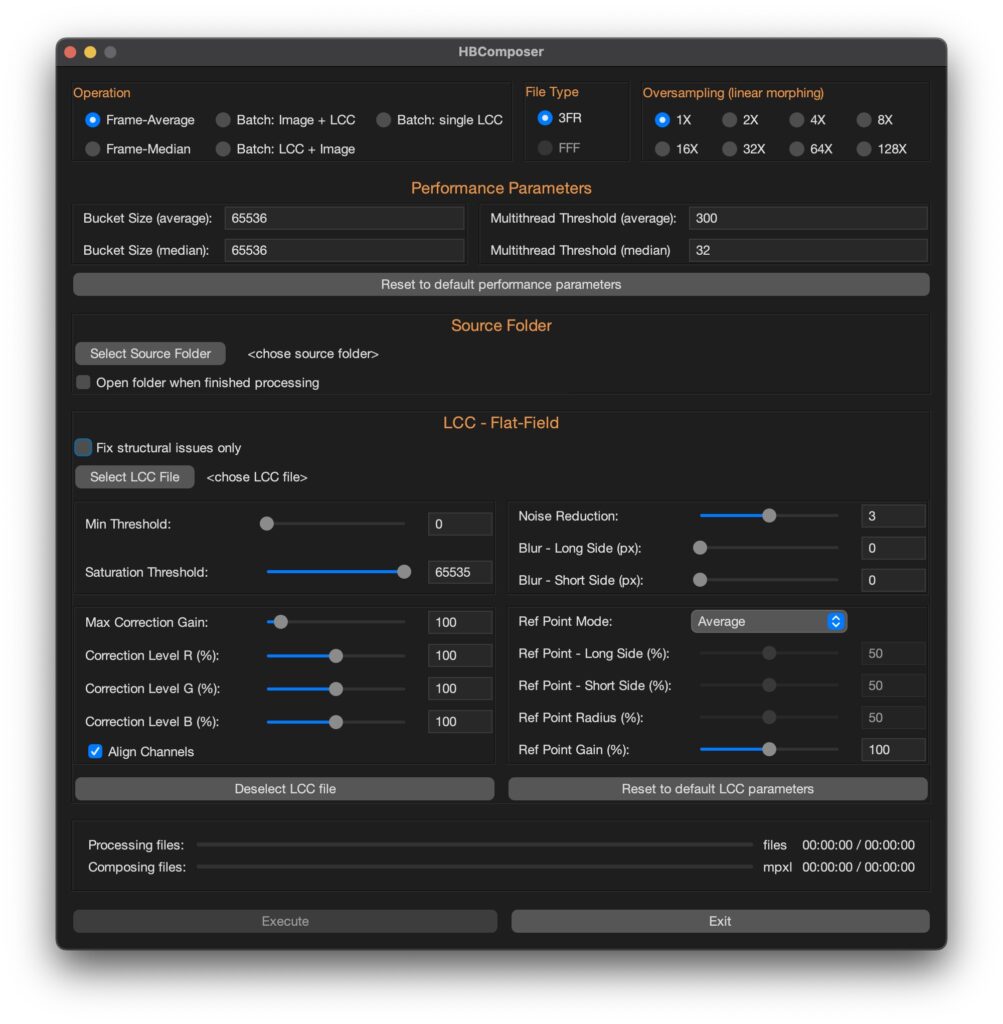Click the Max Correction Gain value field
Viewport: 1003px width, 1024px height.
pyautogui.click(x=460, y=622)
